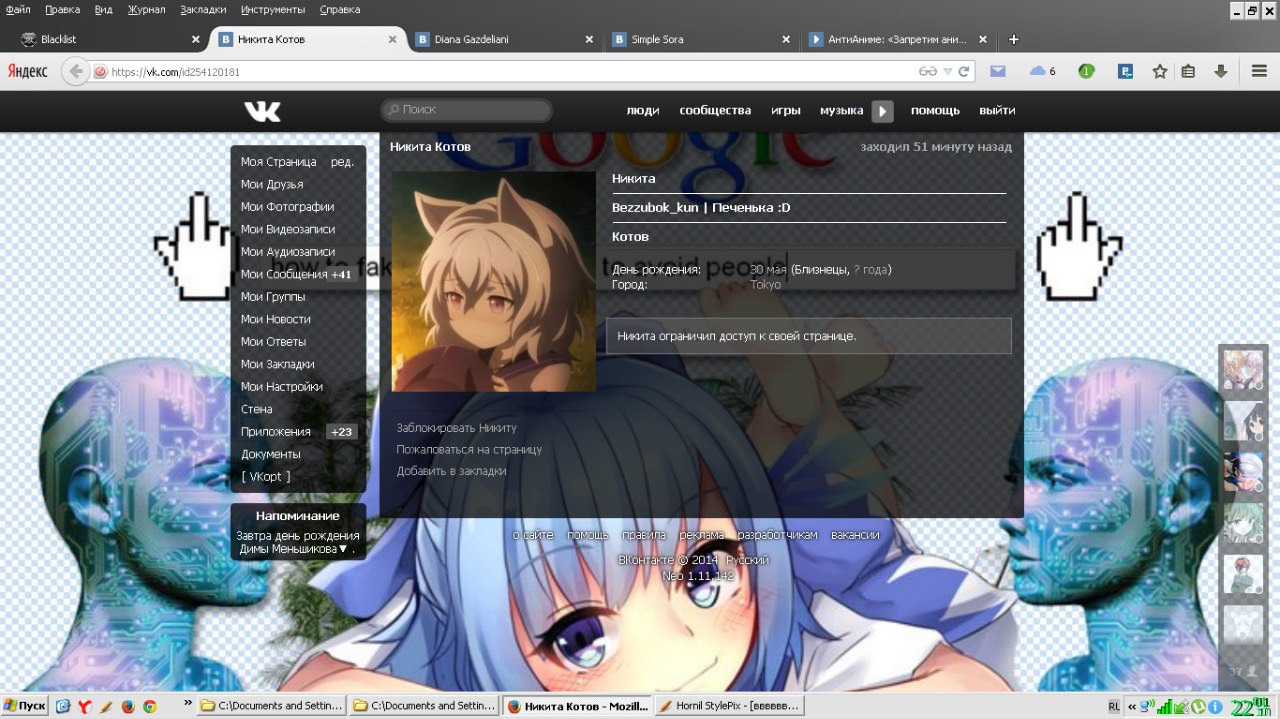Click Пожаловаться на страницу link
The width and height of the screenshot is (1280, 719).
[x=469, y=450]
